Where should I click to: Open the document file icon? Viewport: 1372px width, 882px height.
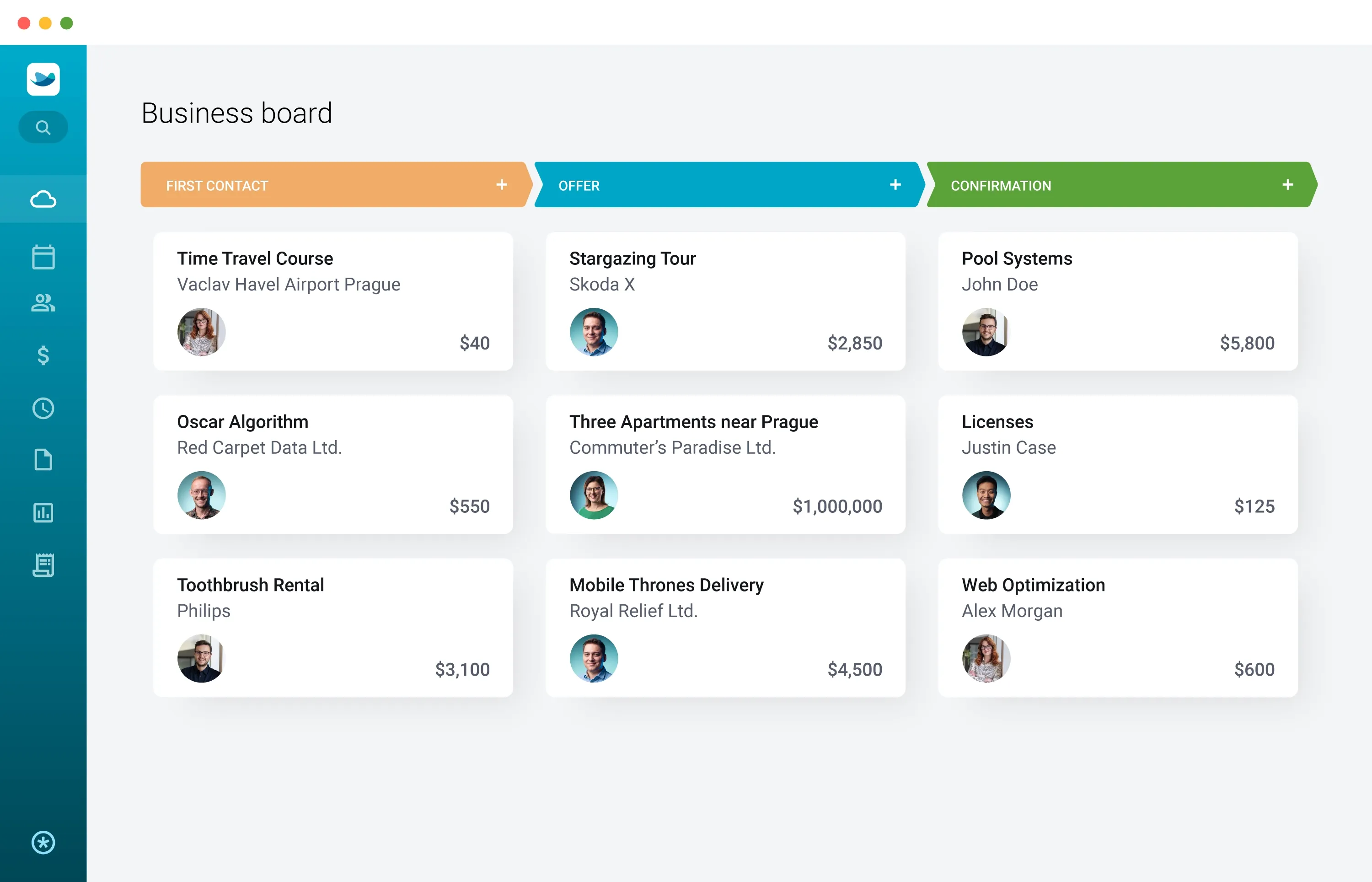point(43,459)
